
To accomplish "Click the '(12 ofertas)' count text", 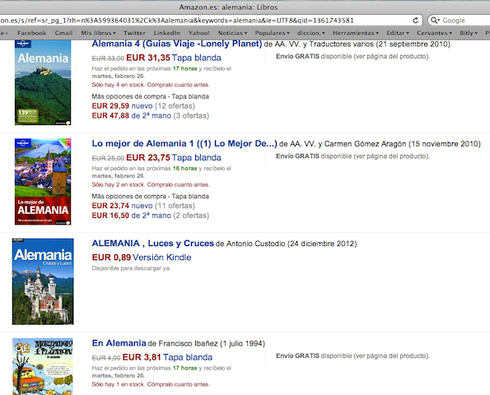I will pyautogui.click(x=175, y=106).
